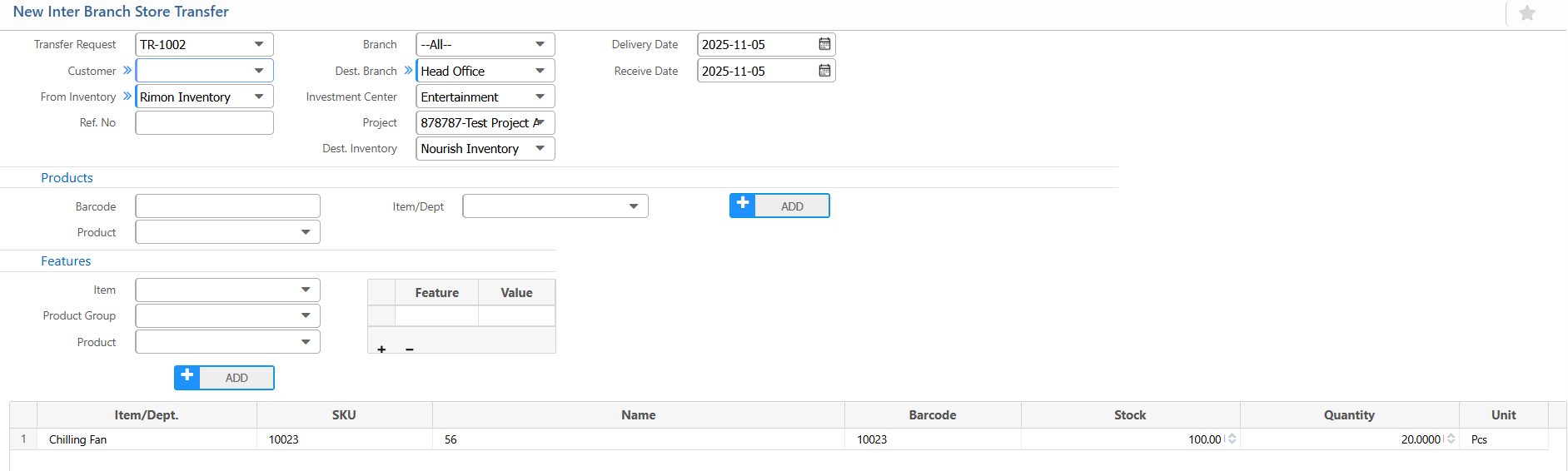Click the Stock column header

click(1129, 415)
